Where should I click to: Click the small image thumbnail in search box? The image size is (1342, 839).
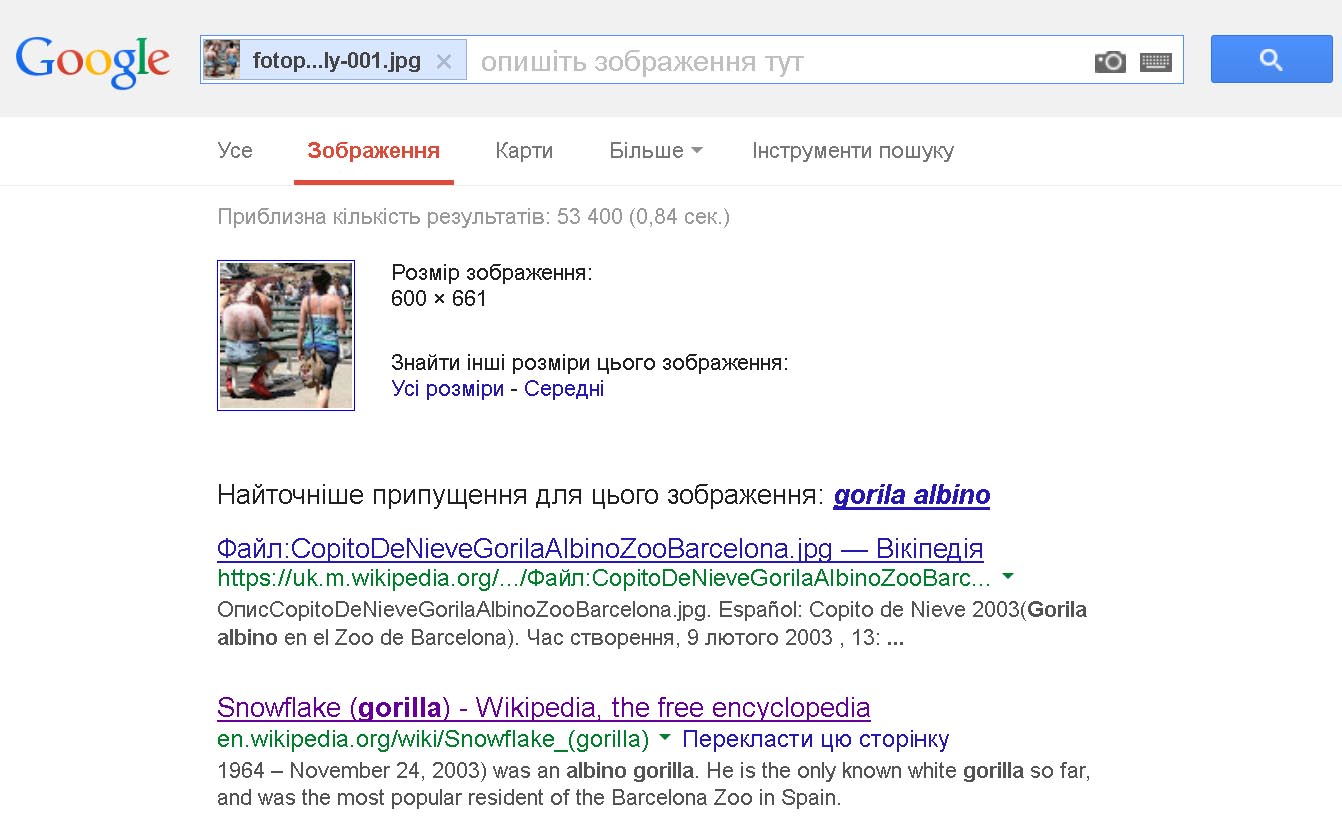(x=222, y=60)
